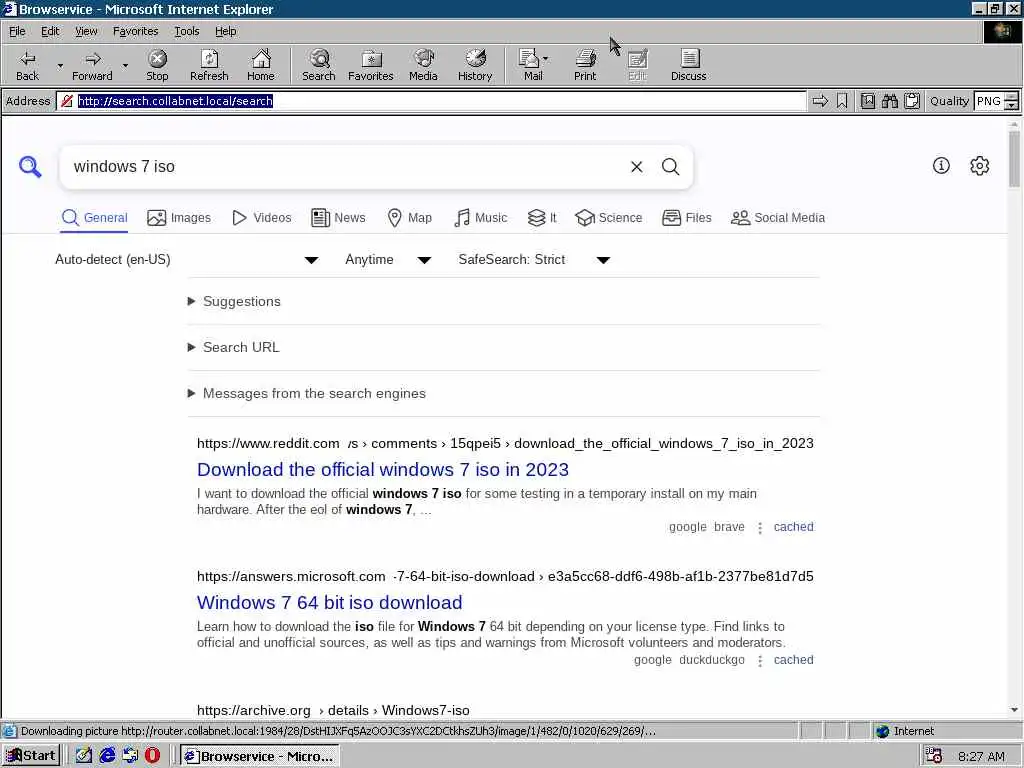
Task: Open the Favorites menu
Action: (135, 31)
